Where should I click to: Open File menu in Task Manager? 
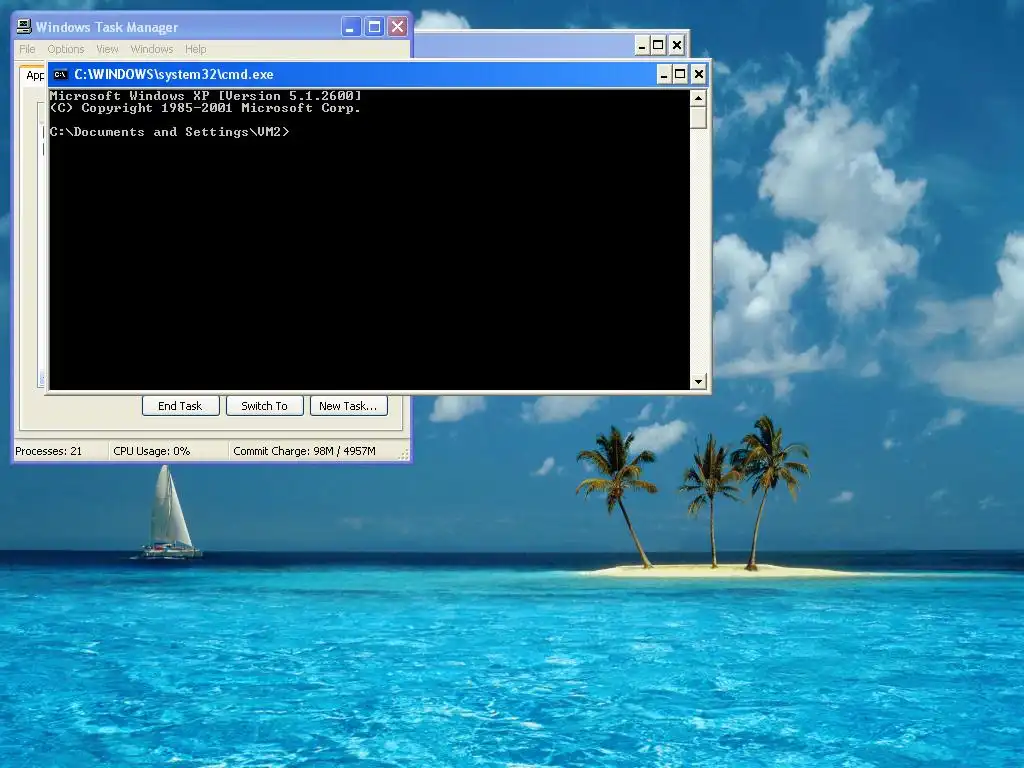pos(27,49)
